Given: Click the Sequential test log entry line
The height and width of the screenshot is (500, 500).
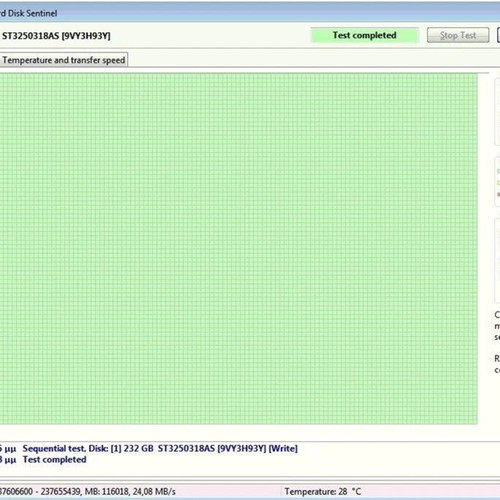Looking at the screenshot, I should tap(160, 448).
